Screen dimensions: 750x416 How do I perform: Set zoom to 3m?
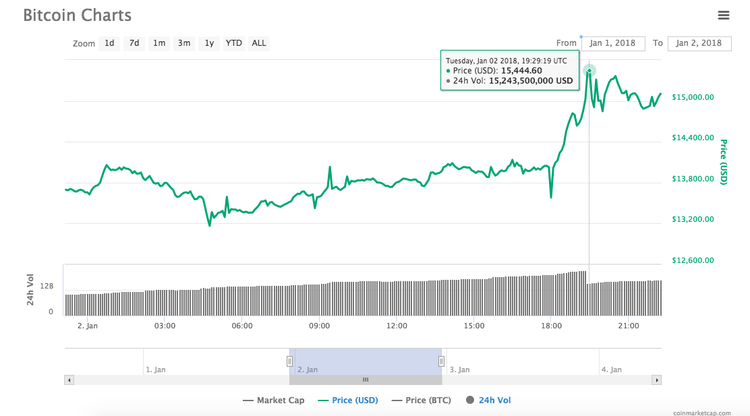184,43
